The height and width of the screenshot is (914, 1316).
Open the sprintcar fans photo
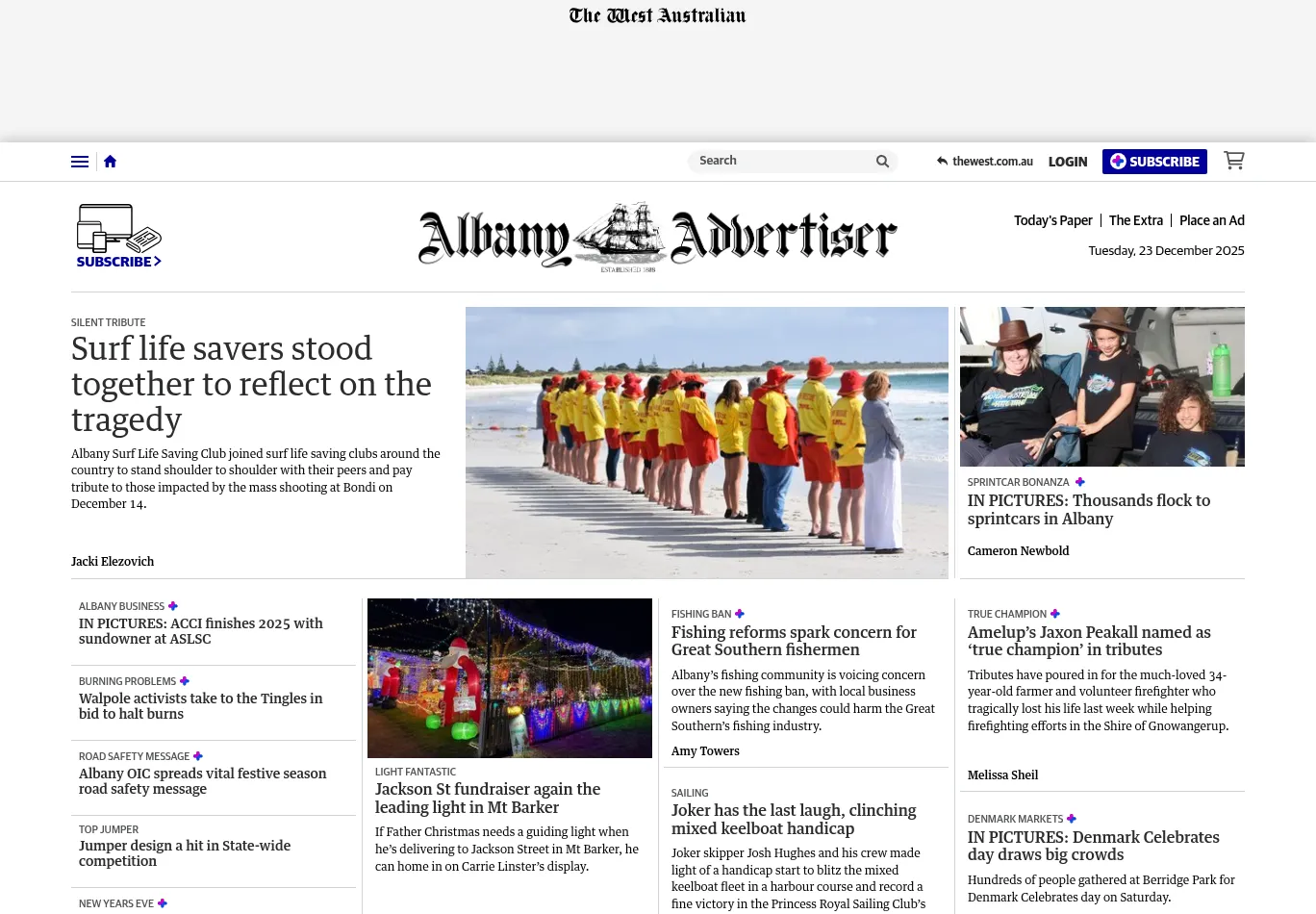click(x=1101, y=387)
